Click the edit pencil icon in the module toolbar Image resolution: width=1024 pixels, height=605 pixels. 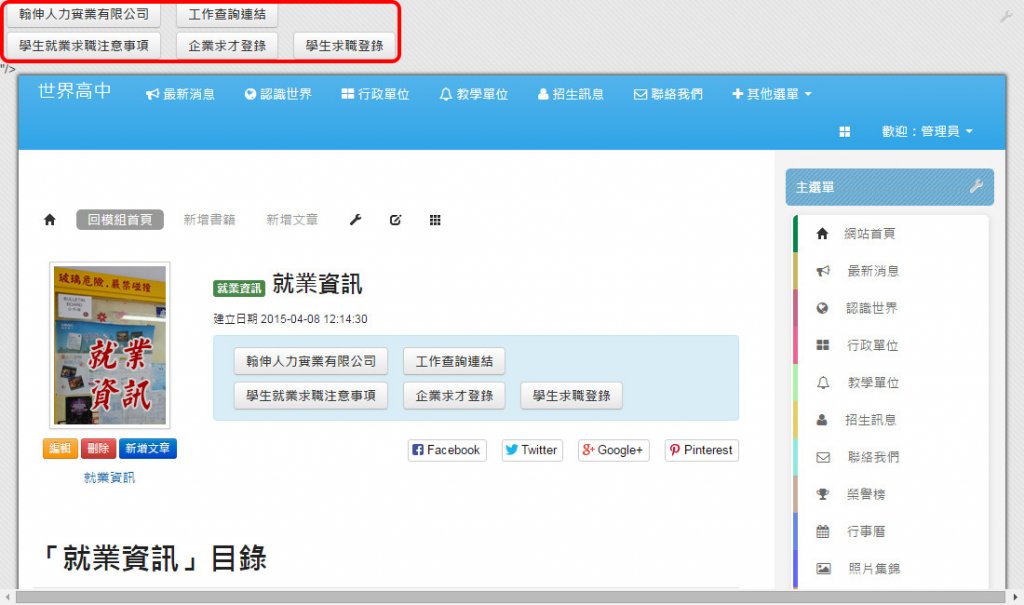pyautogui.click(x=395, y=220)
